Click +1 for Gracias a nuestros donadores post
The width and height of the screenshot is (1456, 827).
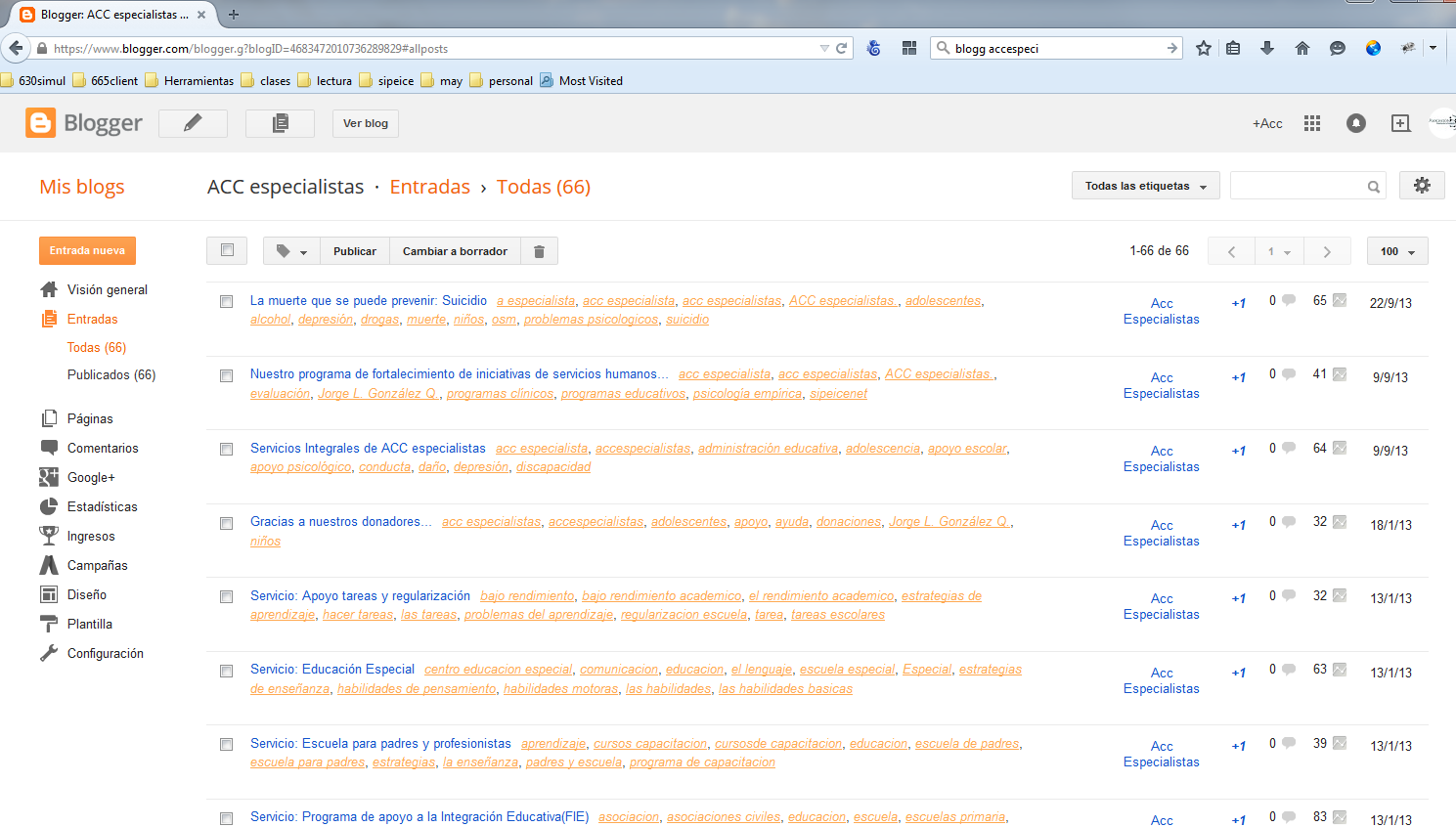click(1239, 525)
